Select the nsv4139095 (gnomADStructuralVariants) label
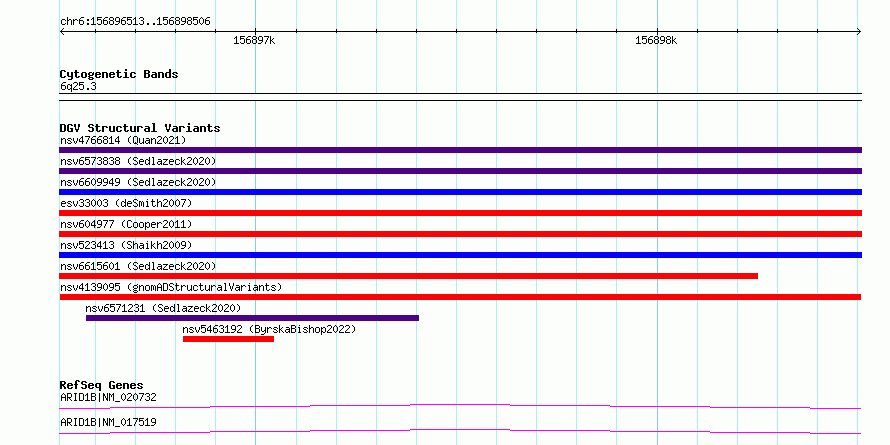This screenshot has width=890, height=445. click(x=171, y=287)
